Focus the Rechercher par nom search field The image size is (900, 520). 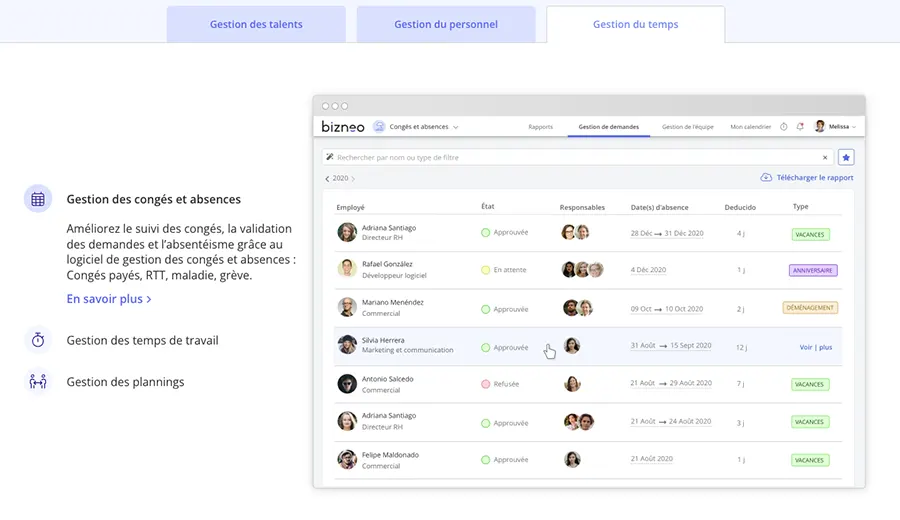(578, 157)
